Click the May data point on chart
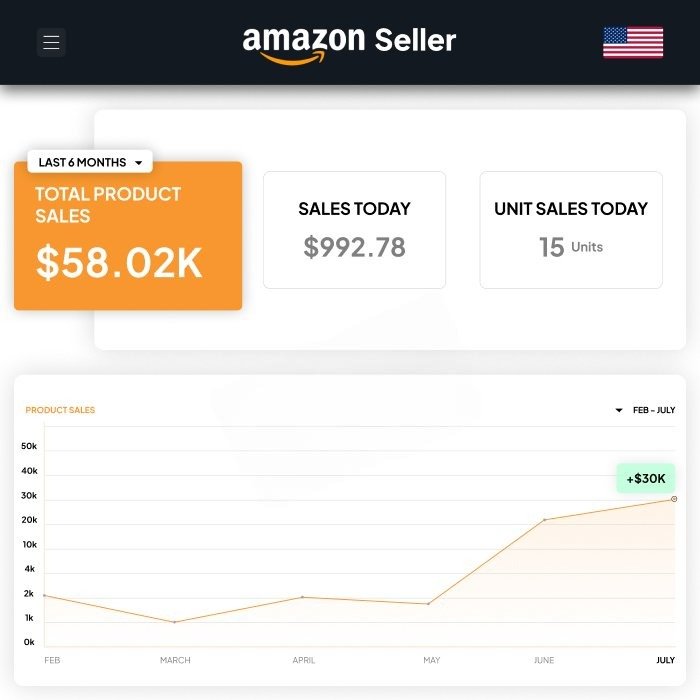This screenshot has width=700, height=700. click(x=429, y=604)
